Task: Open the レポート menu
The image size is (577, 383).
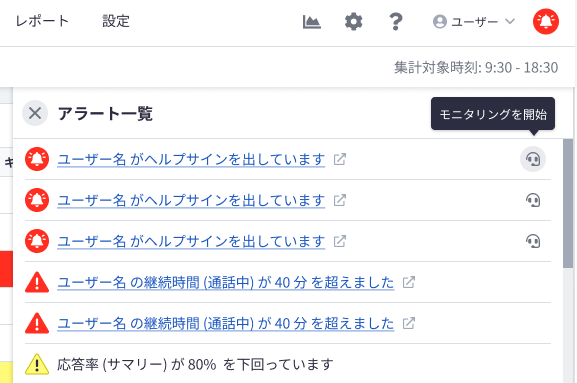Action: pos(42,21)
